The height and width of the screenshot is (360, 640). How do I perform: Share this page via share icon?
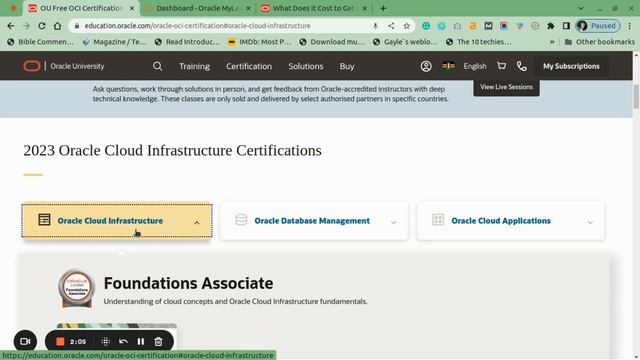[391, 26]
